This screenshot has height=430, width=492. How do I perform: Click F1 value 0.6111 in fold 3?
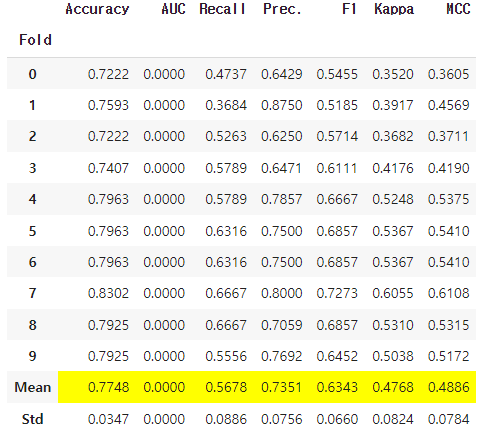point(337,168)
